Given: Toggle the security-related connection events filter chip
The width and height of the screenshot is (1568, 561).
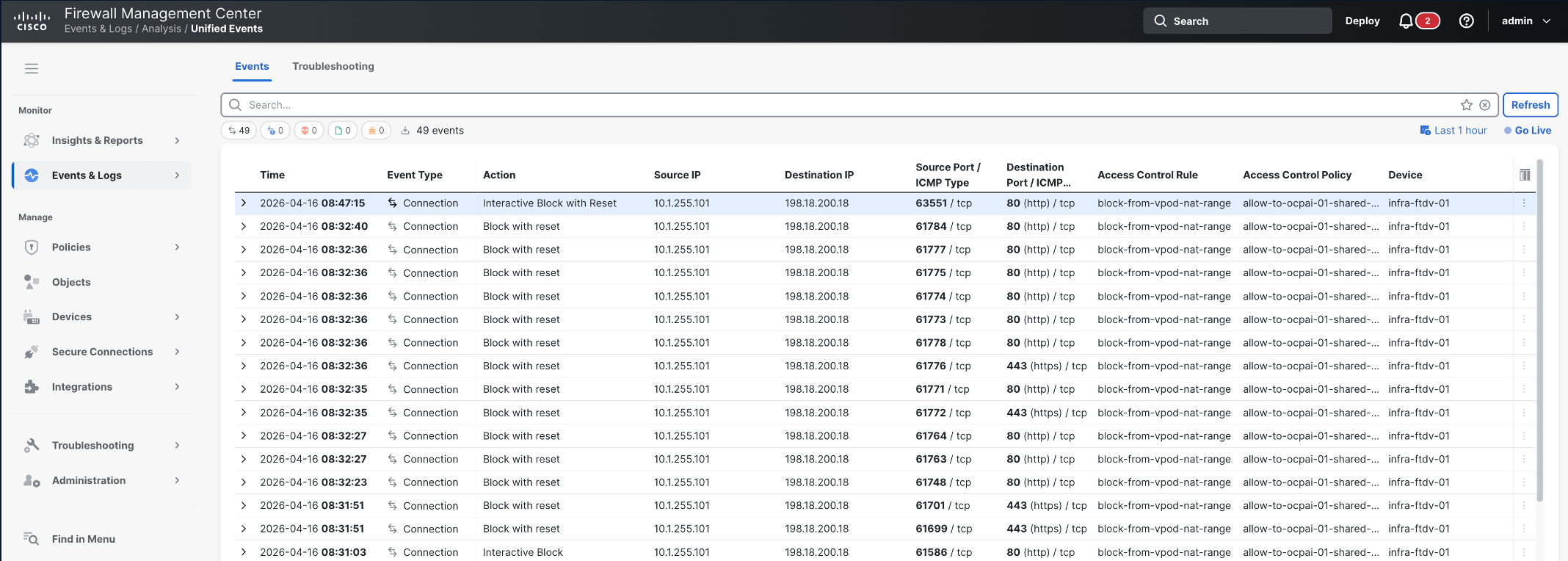Looking at the screenshot, I should pos(275,131).
